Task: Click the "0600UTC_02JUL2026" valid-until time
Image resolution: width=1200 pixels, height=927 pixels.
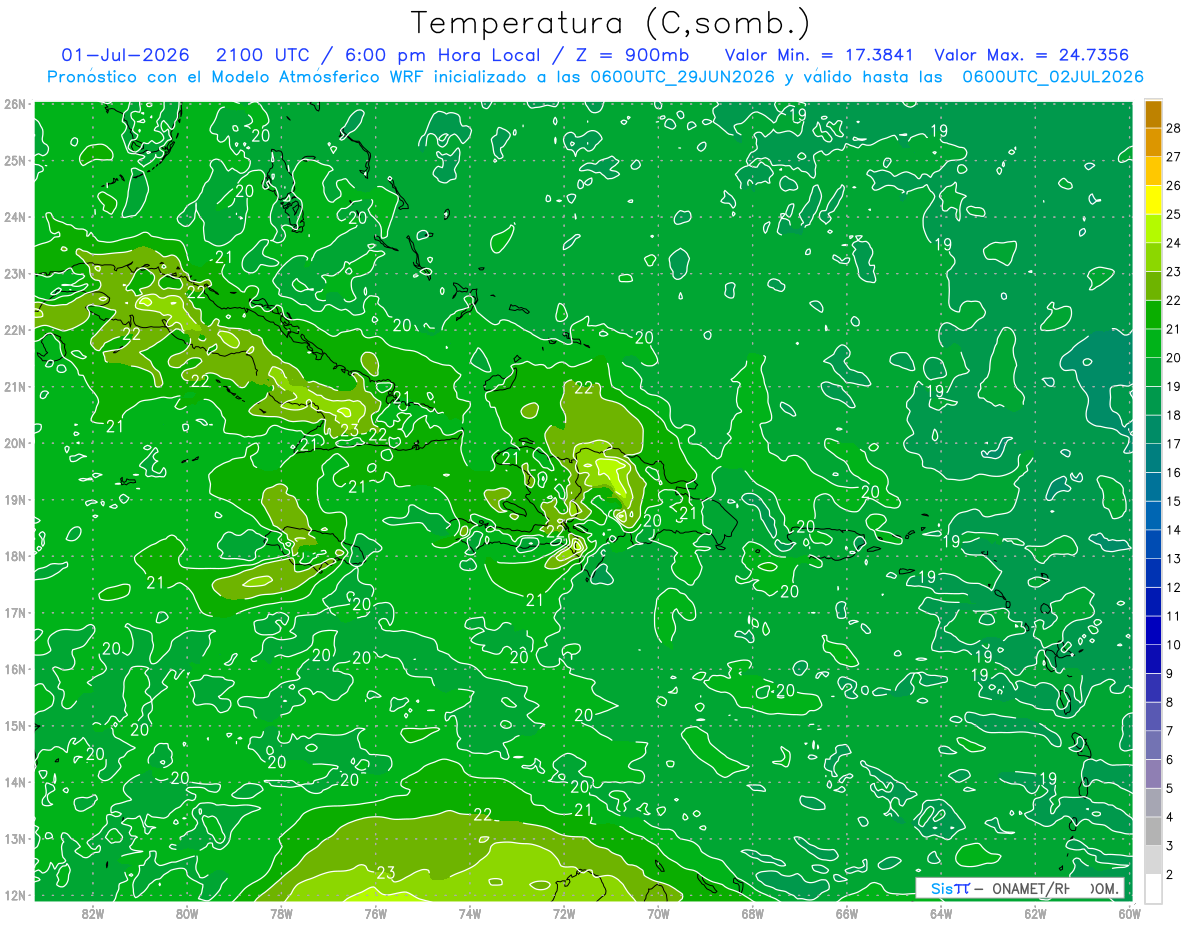Action: pos(1053,77)
